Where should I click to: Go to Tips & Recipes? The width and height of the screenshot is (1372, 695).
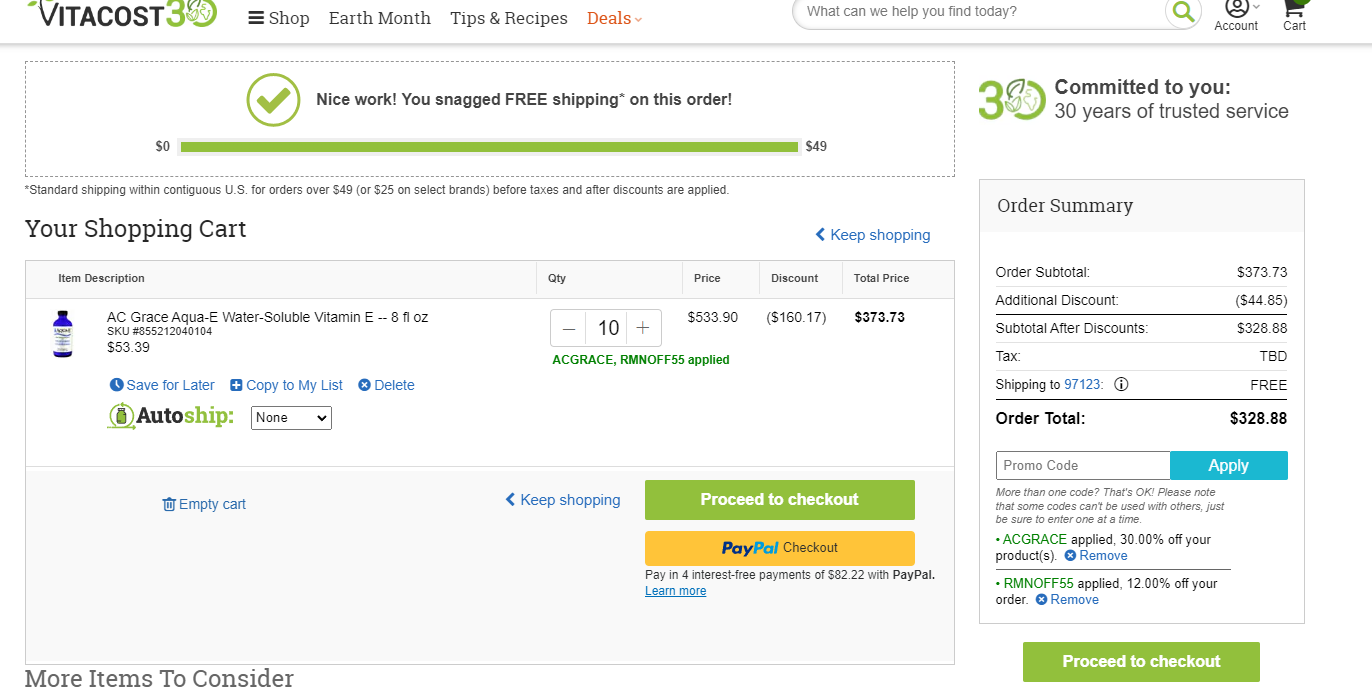pos(509,18)
